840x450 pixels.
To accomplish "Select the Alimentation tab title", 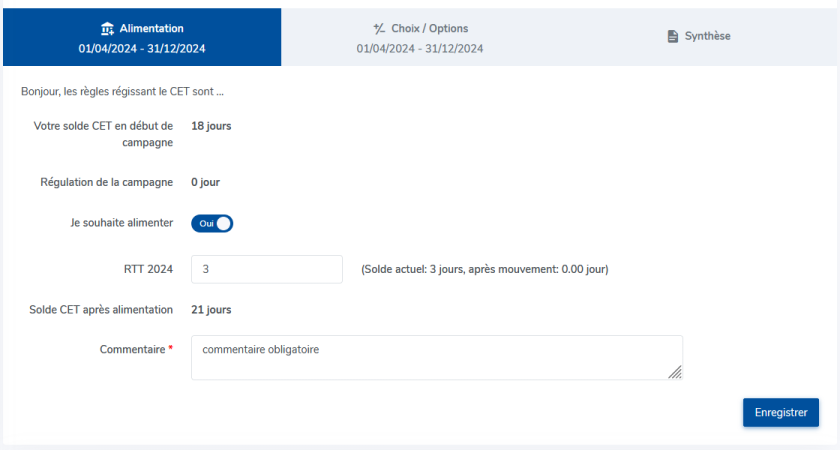I will tap(151, 29).
